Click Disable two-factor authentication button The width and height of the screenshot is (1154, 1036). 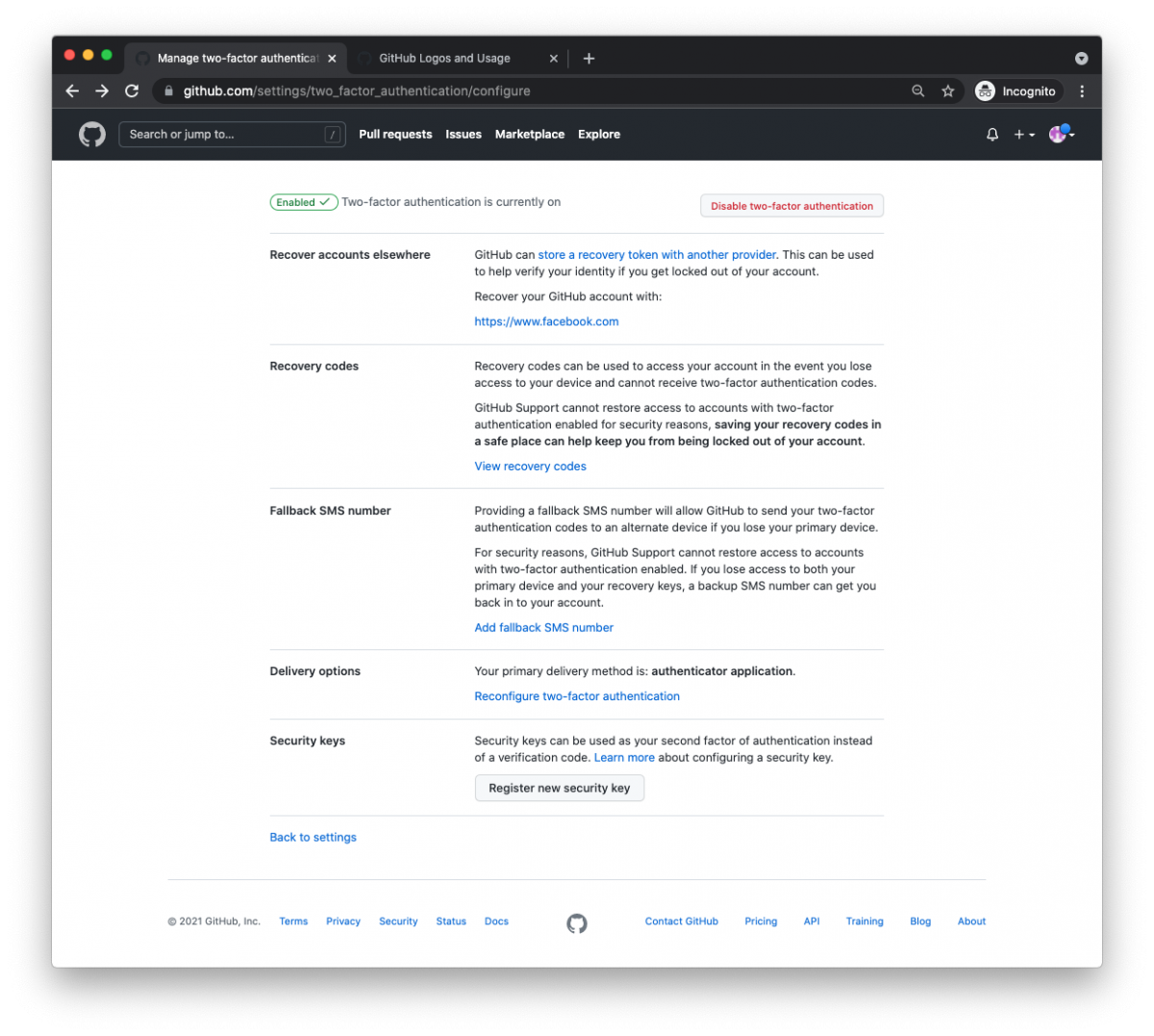tap(791, 206)
